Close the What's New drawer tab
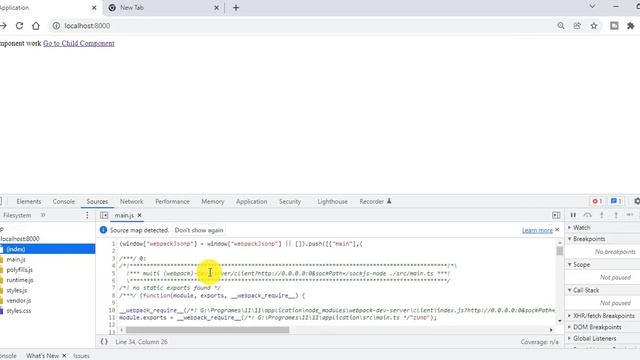 point(64,356)
